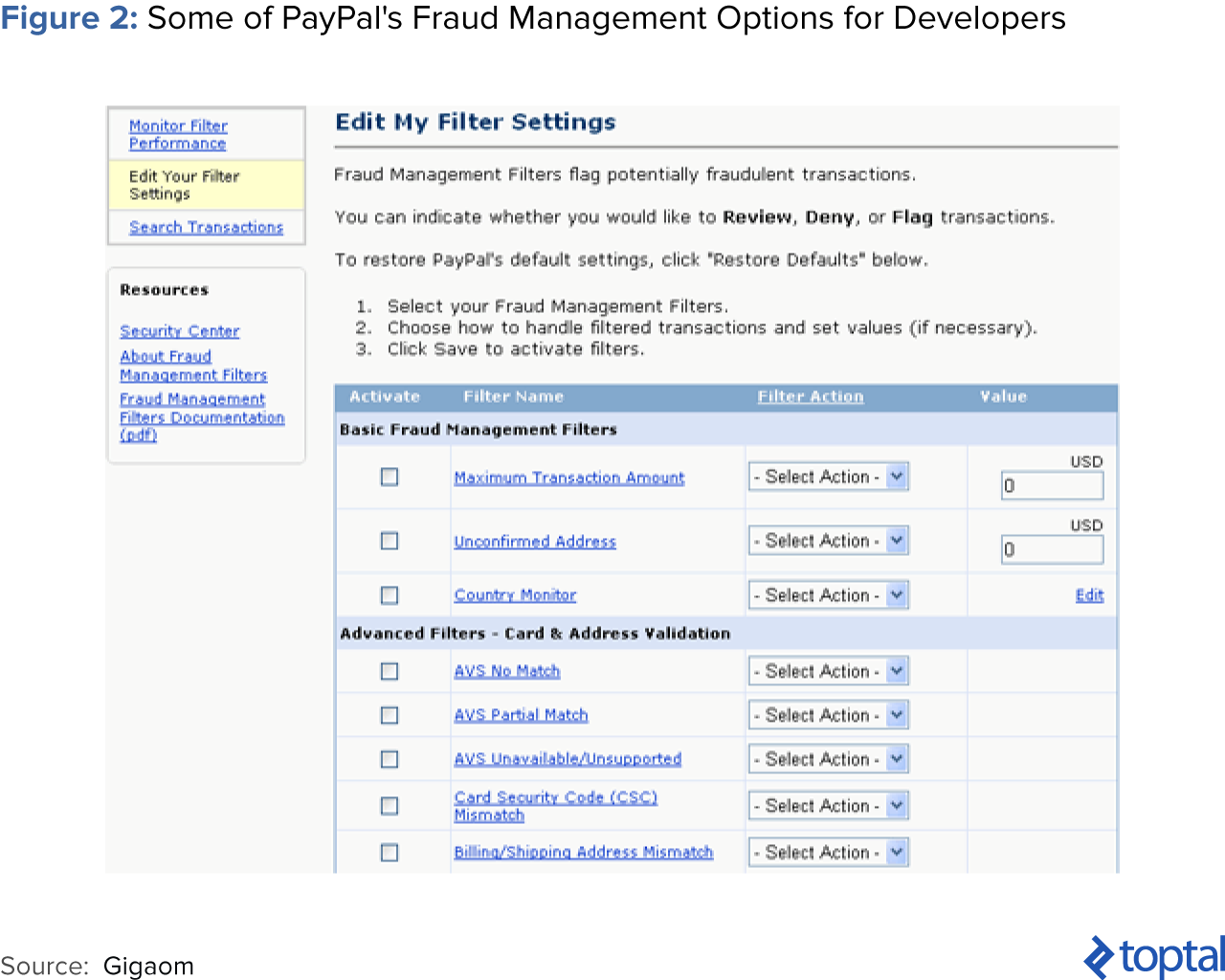The height and width of the screenshot is (980, 1225).
Task: Open the Maximum Transaction Amount filter link
Action: [569, 478]
